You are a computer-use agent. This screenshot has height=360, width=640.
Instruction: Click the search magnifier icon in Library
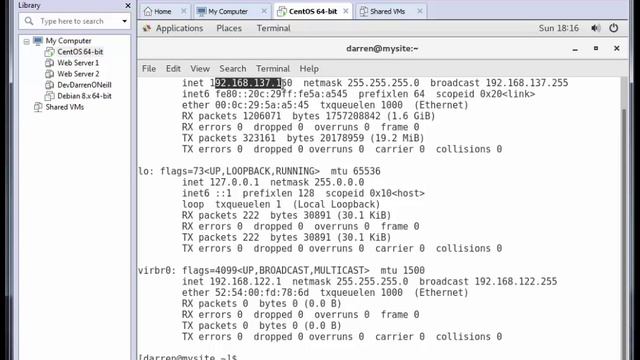(x=29, y=21)
